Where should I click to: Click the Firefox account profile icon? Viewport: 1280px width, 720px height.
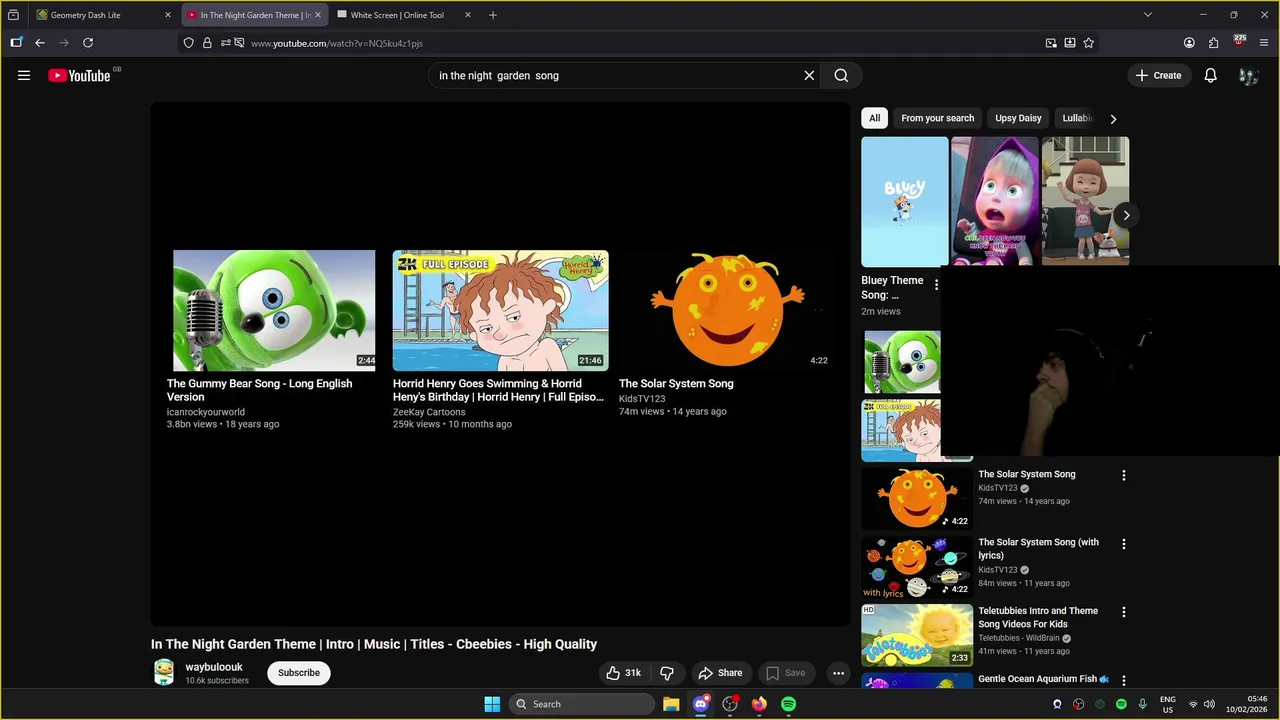click(x=1189, y=43)
